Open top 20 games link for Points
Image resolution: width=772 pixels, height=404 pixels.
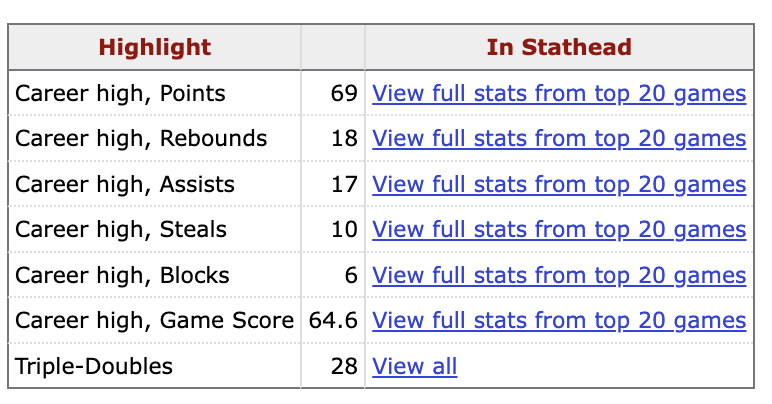click(x=559, y=94)
